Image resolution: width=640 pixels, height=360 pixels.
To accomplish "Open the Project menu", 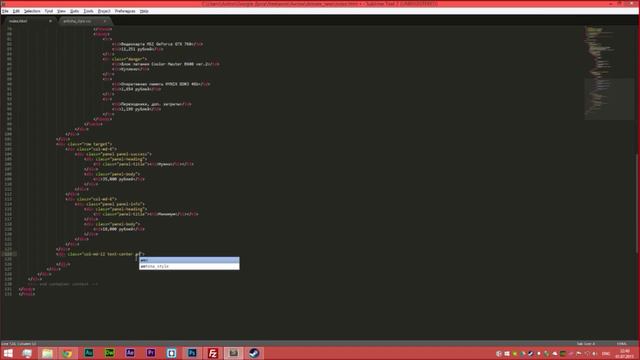I will click(104, 11).
